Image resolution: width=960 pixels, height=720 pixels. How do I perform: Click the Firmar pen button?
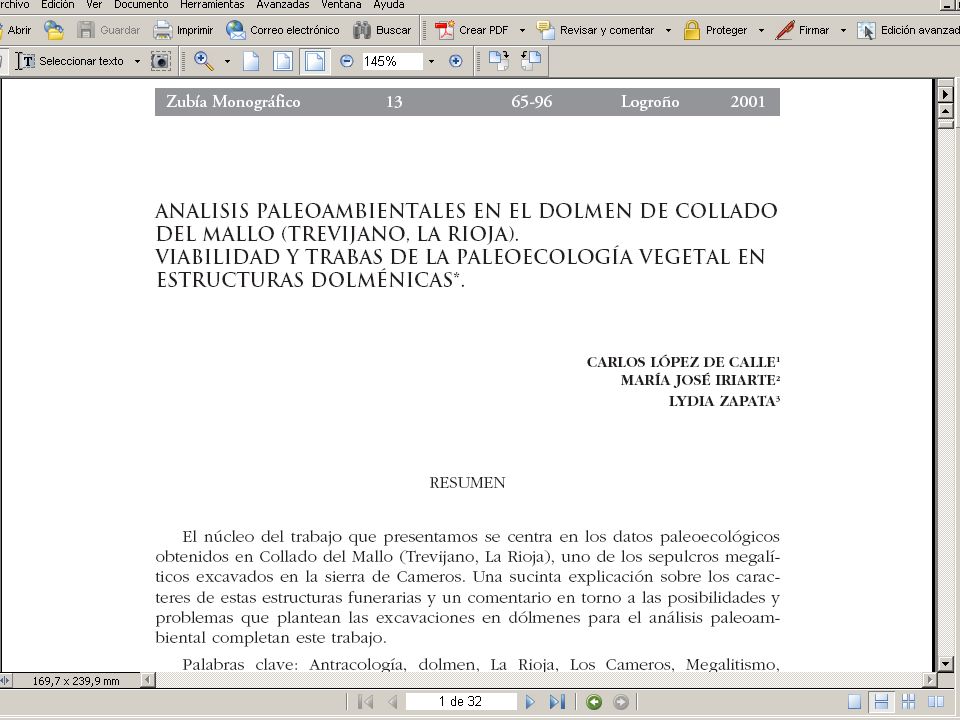802,30
